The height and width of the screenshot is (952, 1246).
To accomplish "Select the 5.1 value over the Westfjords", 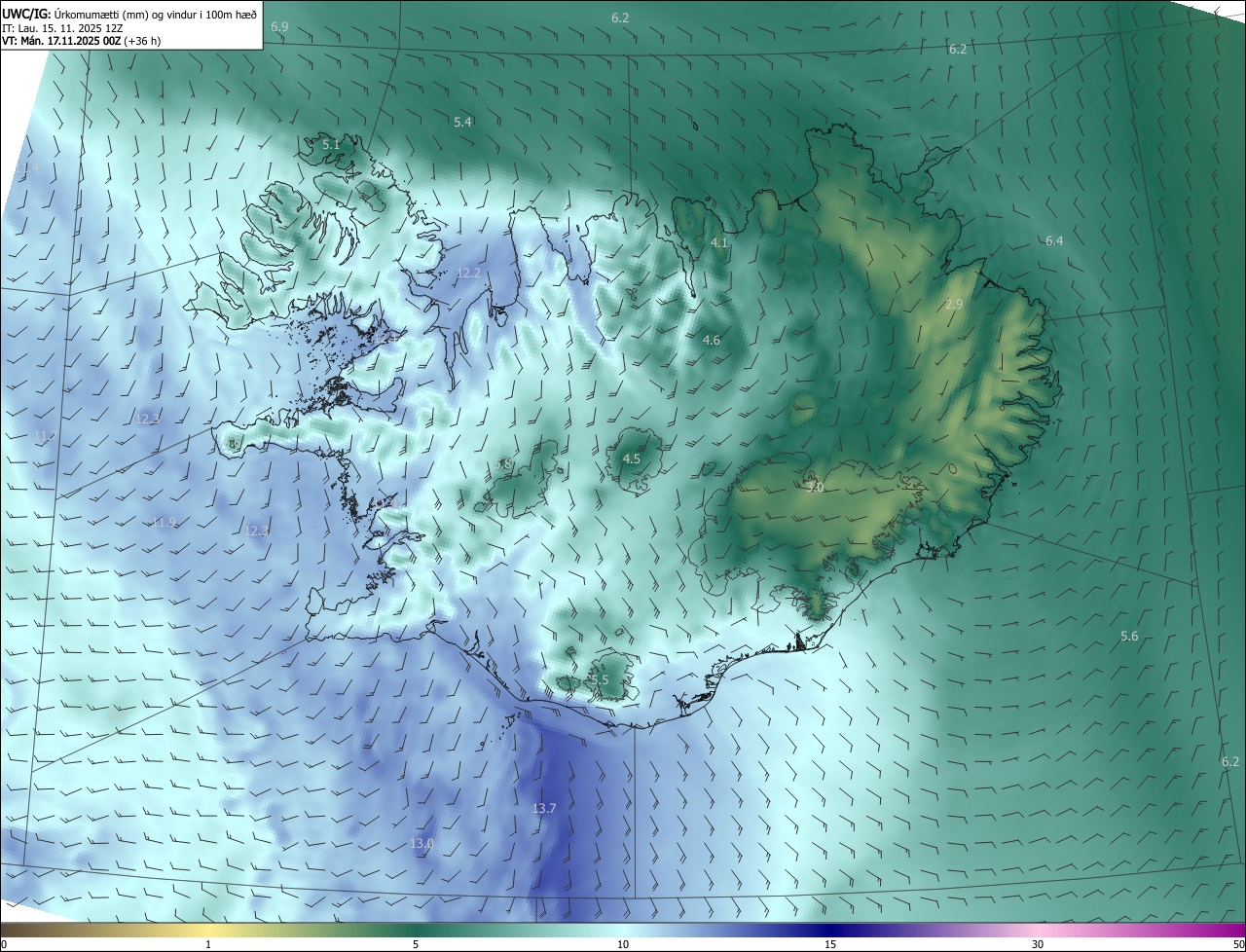I will pos(331,144).
